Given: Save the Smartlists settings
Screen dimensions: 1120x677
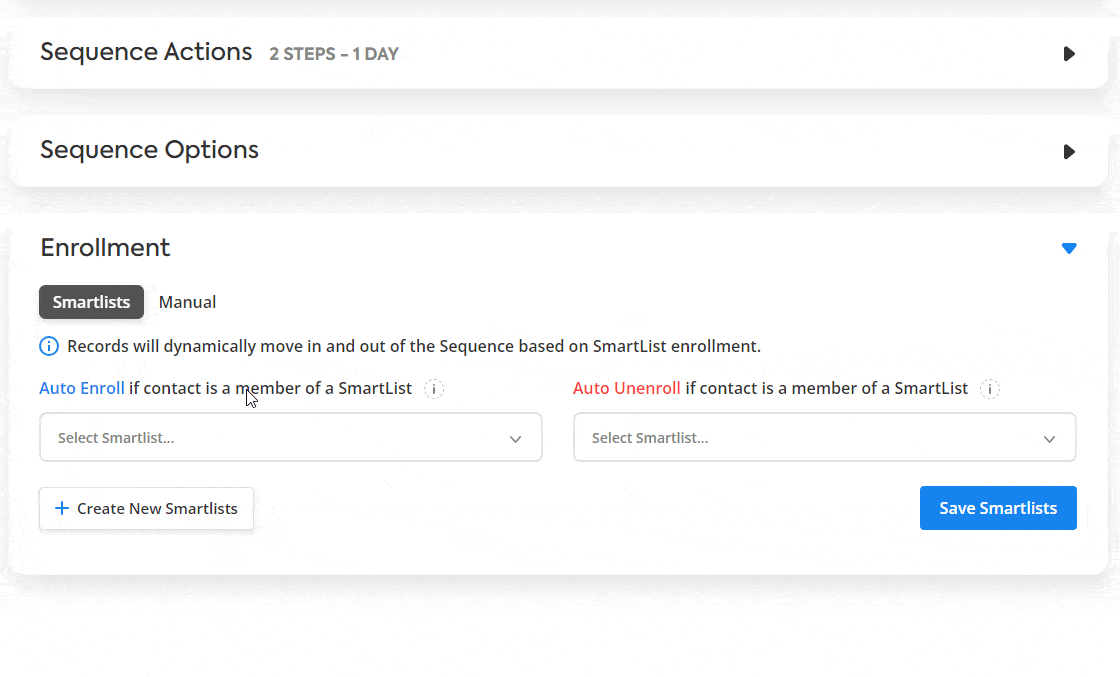Looking at the screenshot, I should [x=998, y=508].
